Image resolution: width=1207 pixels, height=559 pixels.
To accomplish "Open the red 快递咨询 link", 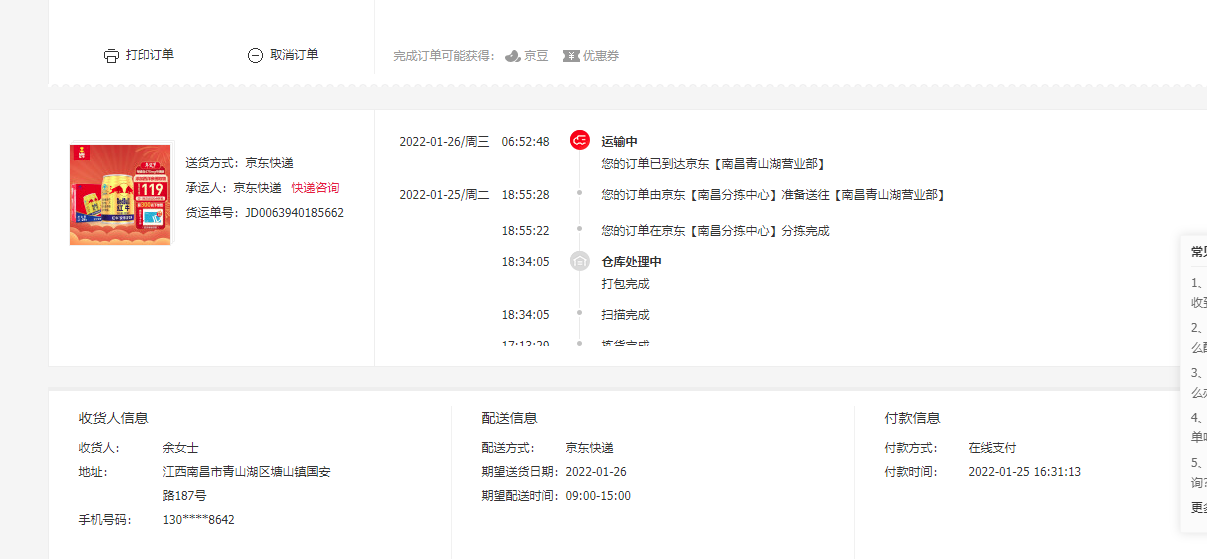I will click(x=315, y=188).
